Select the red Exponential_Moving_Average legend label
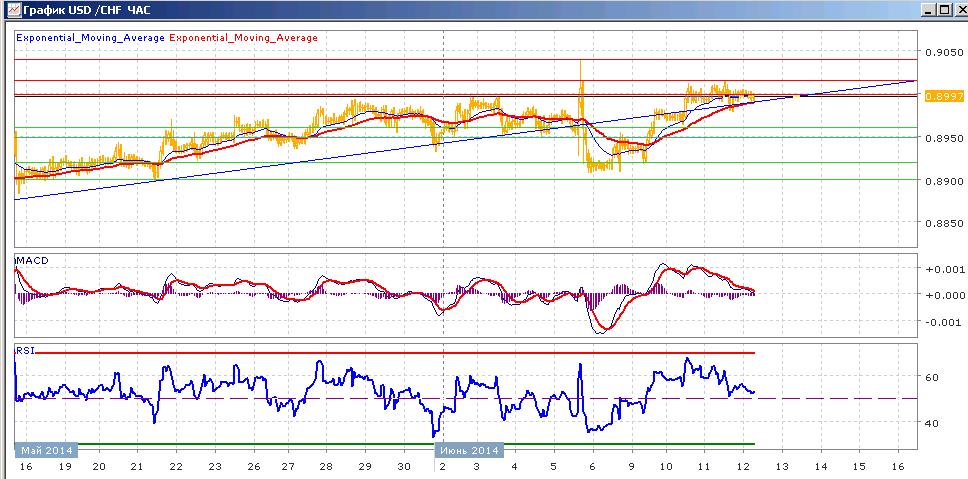The height and width of the screenshot is (479, 968). pos(243,38)
